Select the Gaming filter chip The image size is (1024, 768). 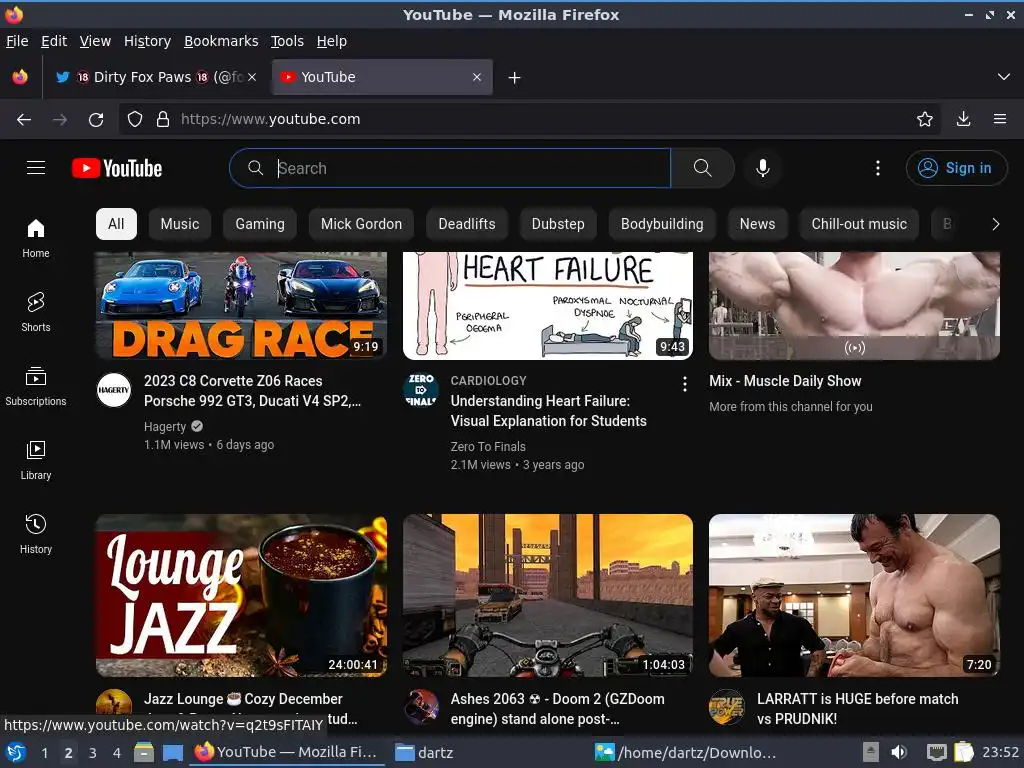pyautogui.click(x=260, y=224)
